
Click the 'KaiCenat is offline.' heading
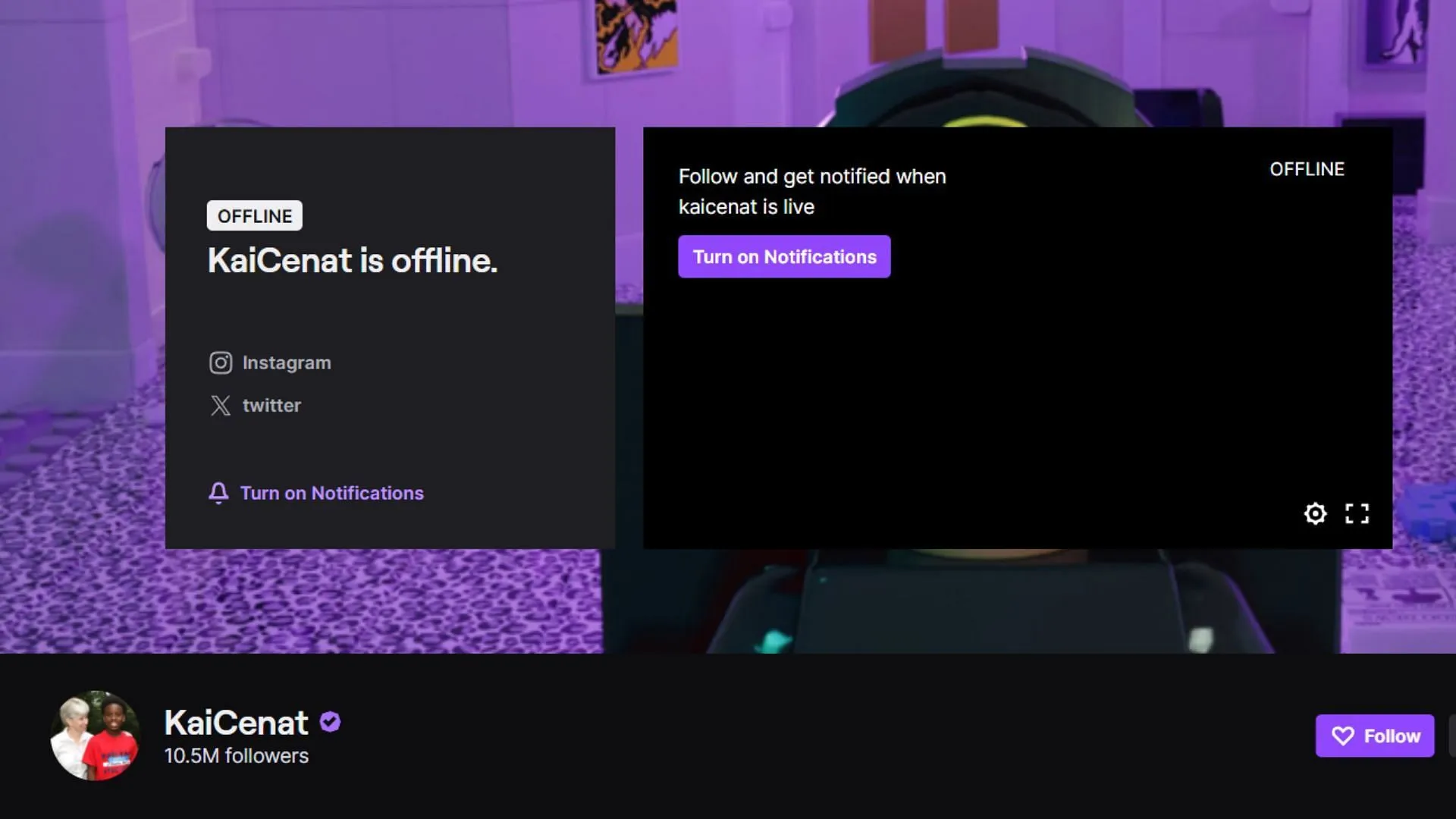(353, 260)
